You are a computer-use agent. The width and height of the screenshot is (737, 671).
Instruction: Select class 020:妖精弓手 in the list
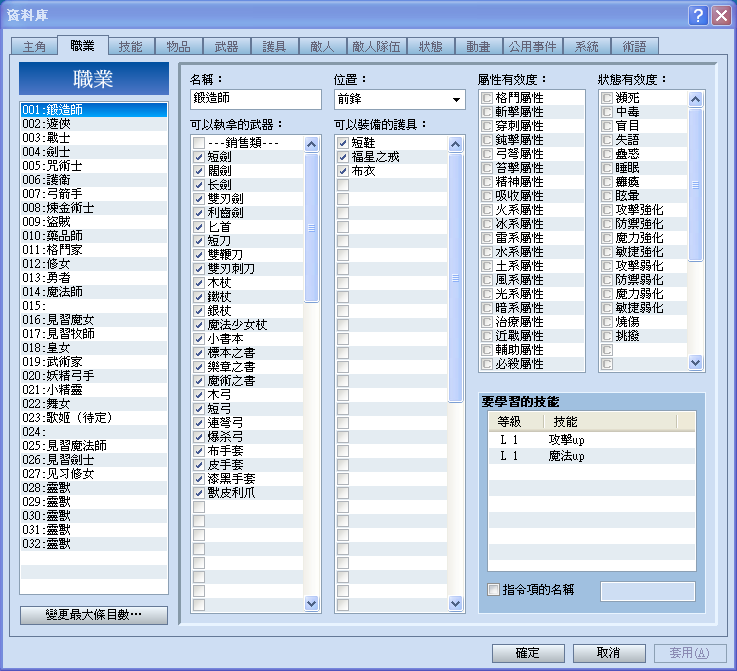tap(94, 376)
